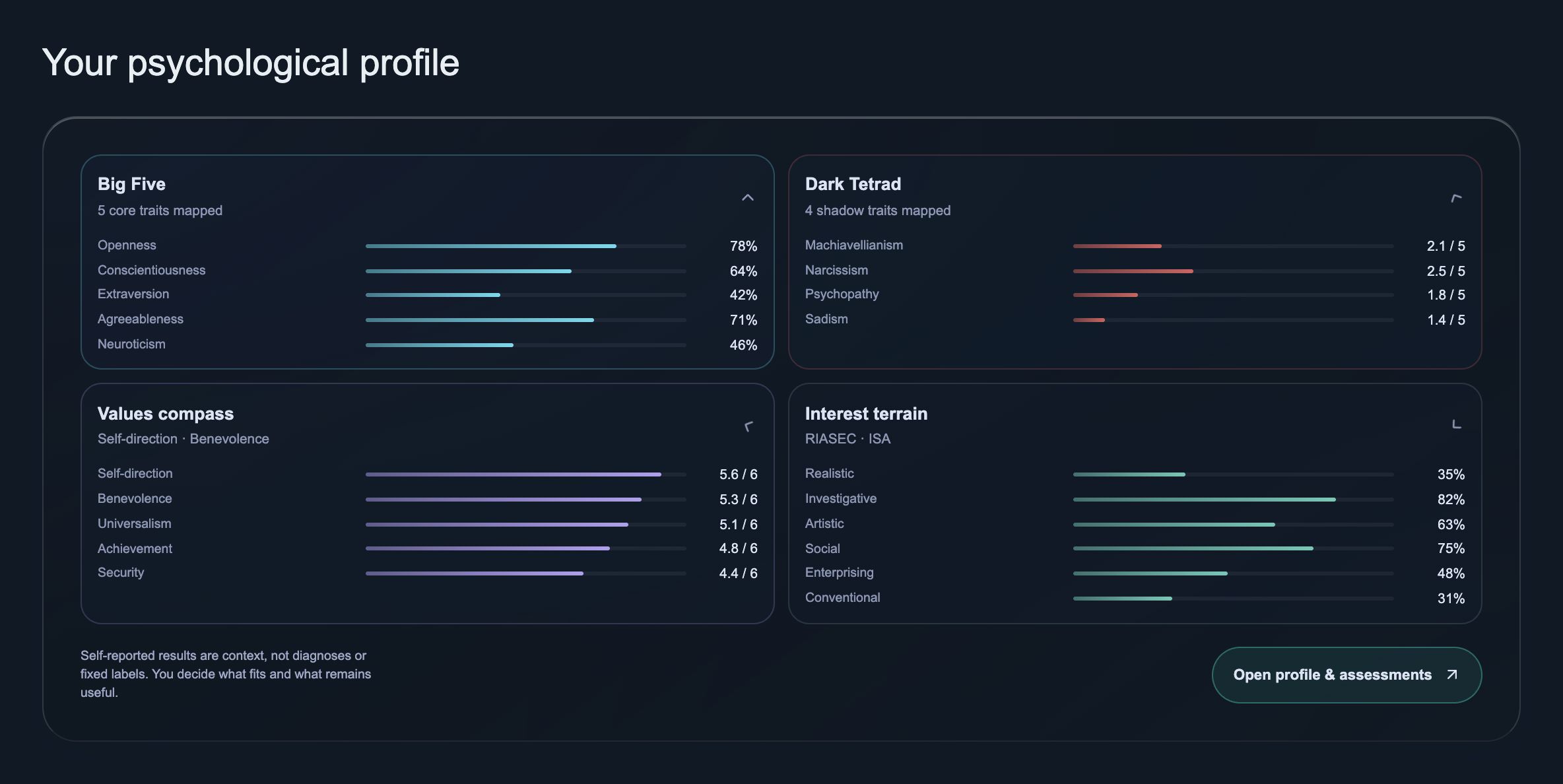Click the 5 core traits mapped subtitle

point(160,211)
